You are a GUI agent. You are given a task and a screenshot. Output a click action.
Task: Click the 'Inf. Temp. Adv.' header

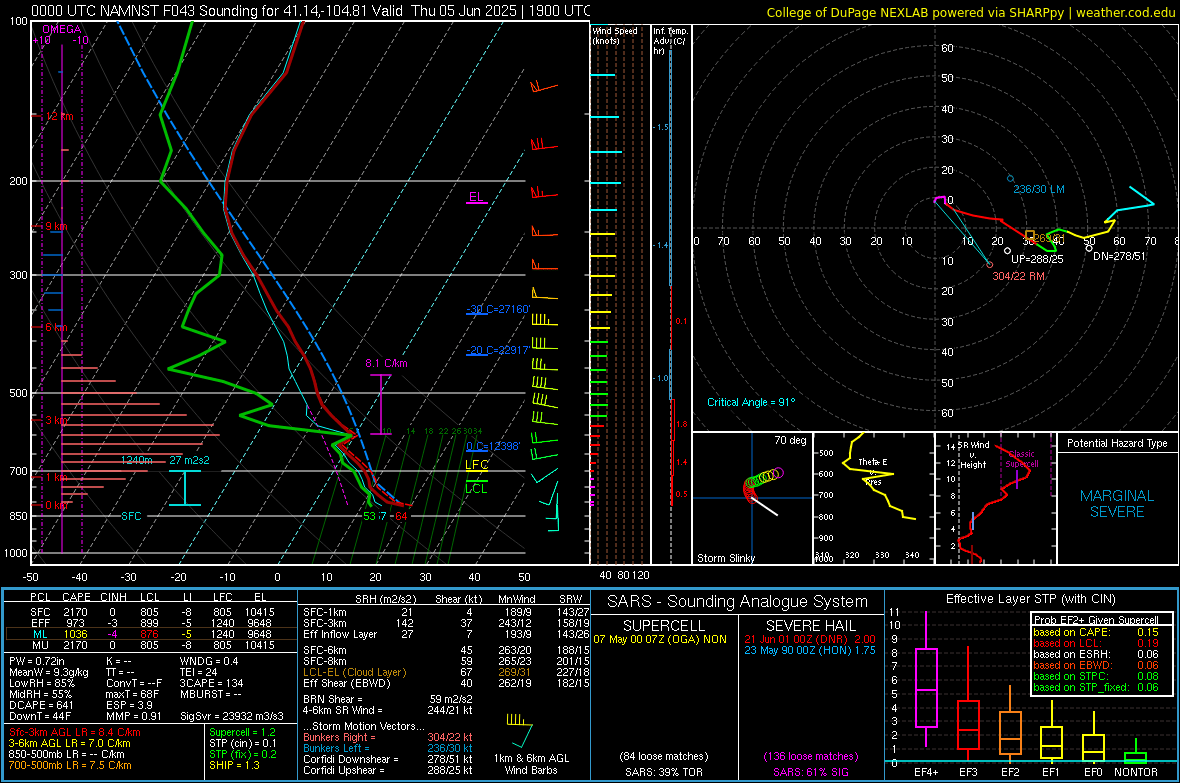pos(670,40)
